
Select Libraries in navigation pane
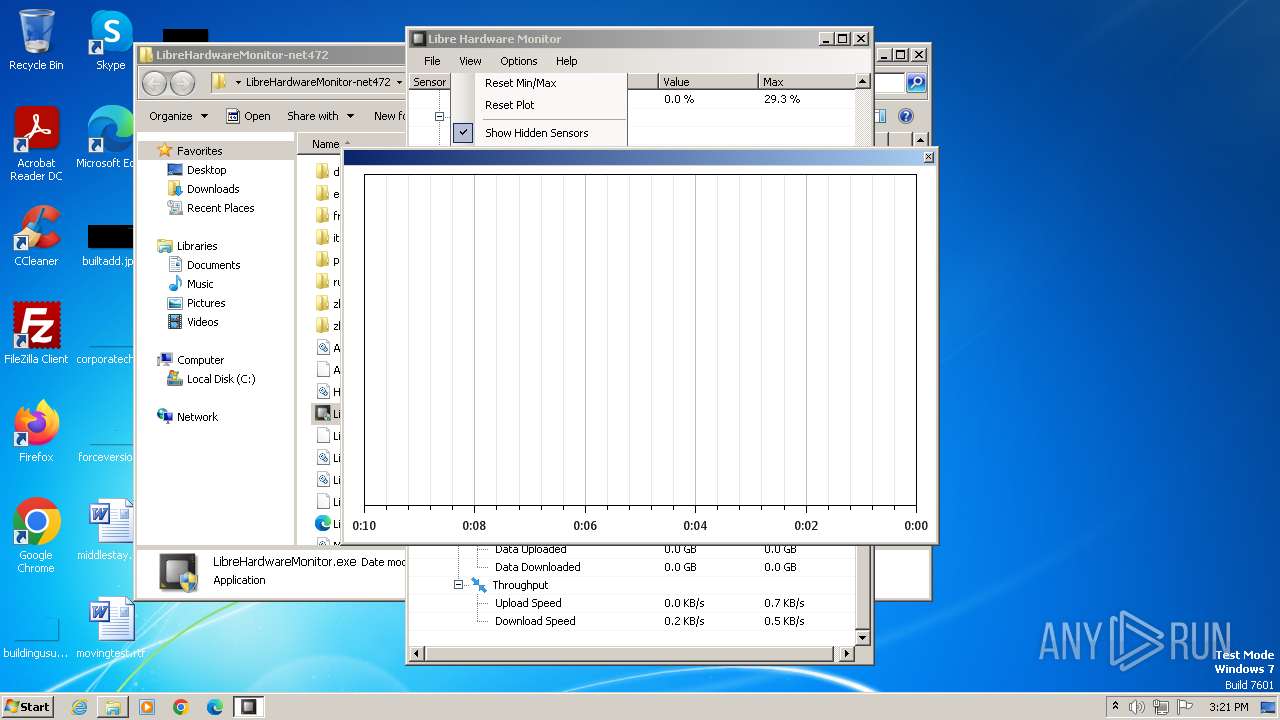pyautogui.click(x=197, y=246)
